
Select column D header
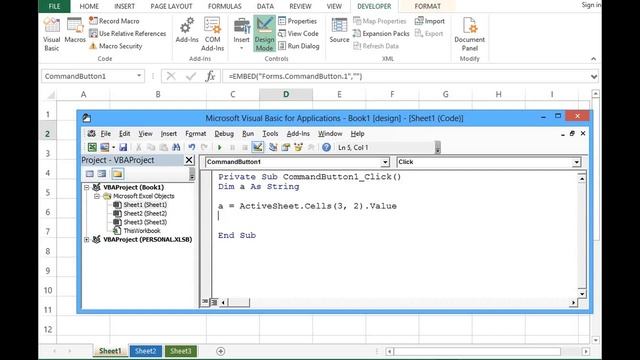[x=286, y=94]
